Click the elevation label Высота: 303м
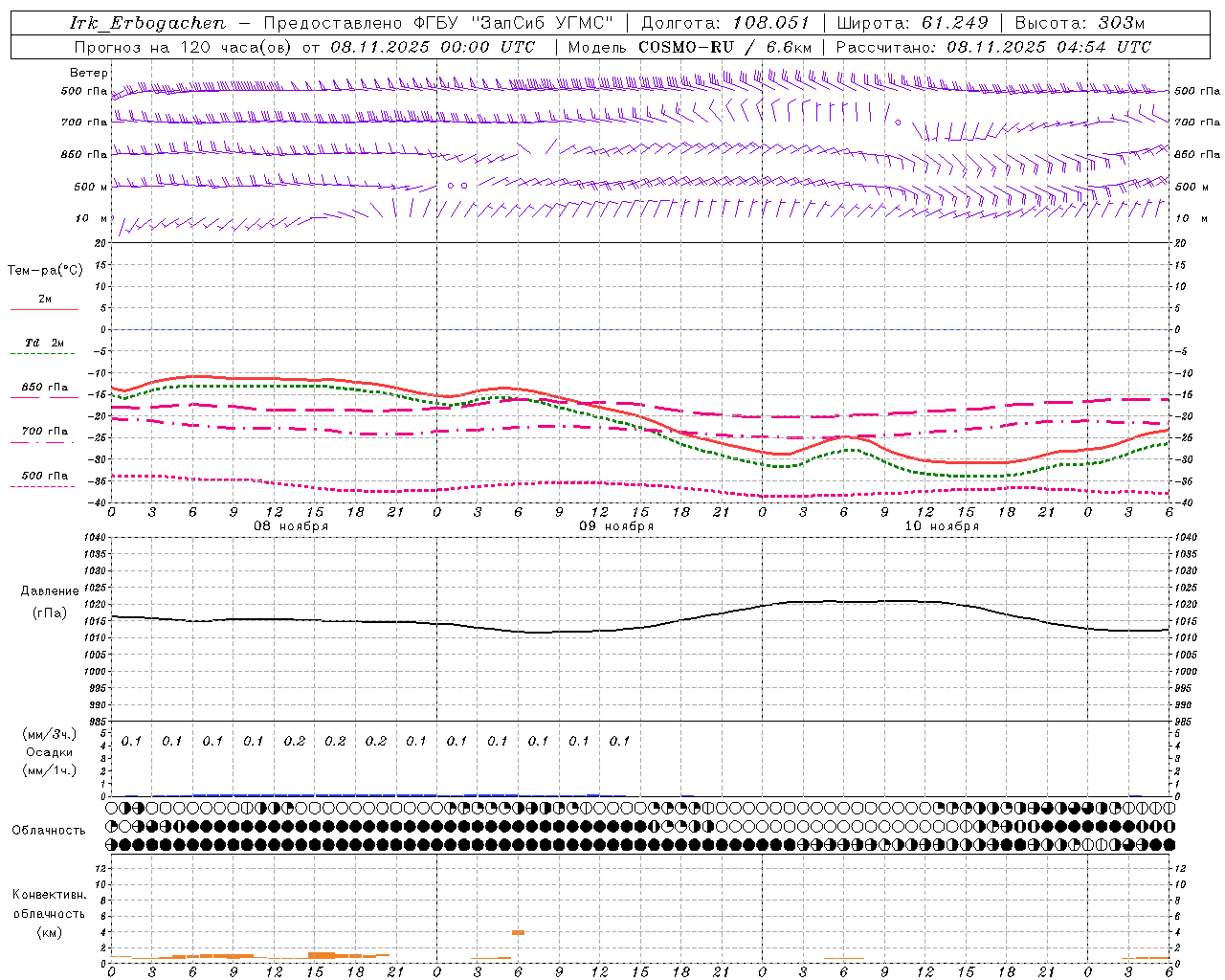This screenshot has width=1225, height=980. tap(1080, 23)
